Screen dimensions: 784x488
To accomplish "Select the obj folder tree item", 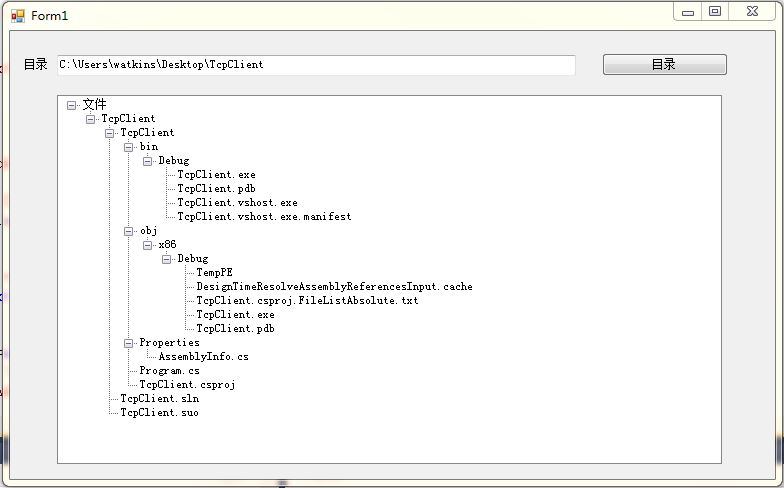I will click(x=148, y=230).
